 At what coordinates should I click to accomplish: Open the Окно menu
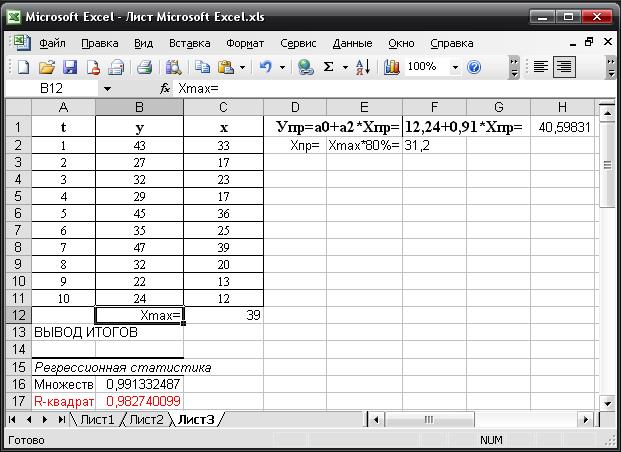pos(401,43)
